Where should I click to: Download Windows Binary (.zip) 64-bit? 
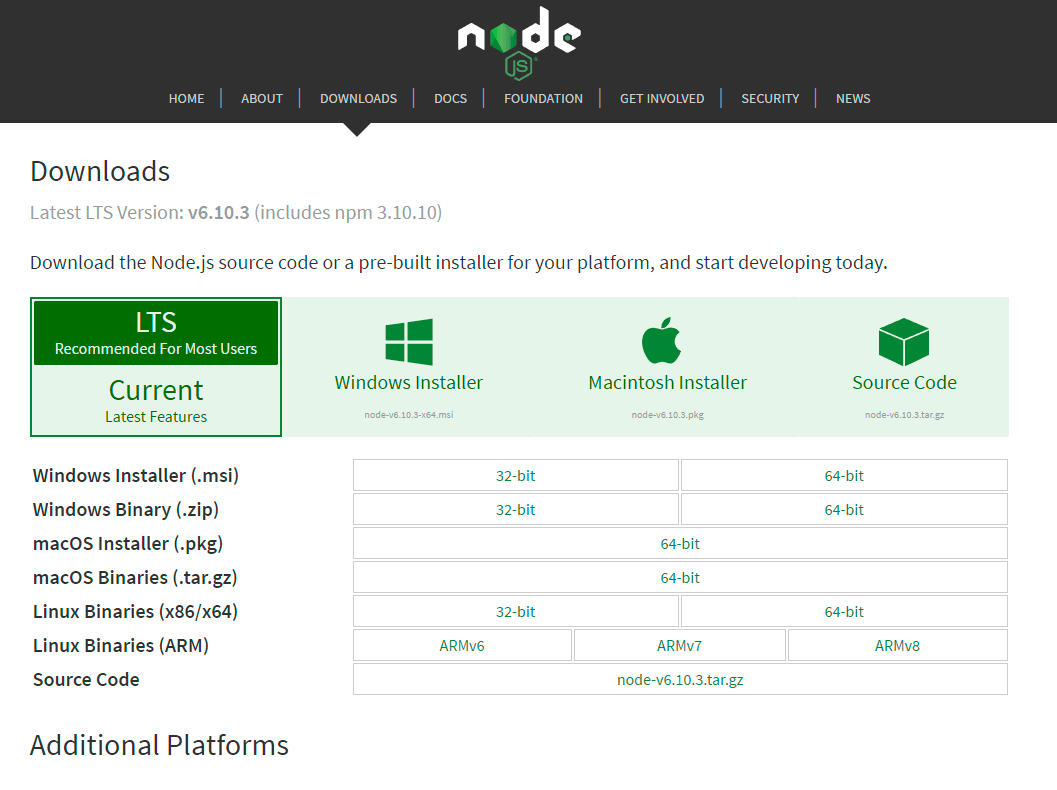tap(844, 510)
